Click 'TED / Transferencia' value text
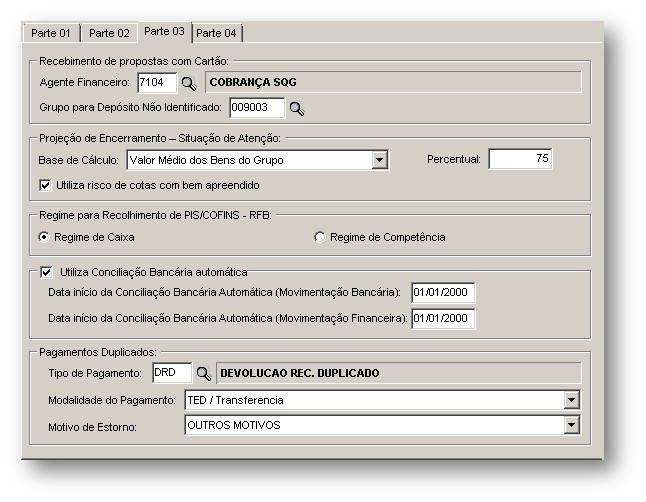 click(x=235, y=400)
